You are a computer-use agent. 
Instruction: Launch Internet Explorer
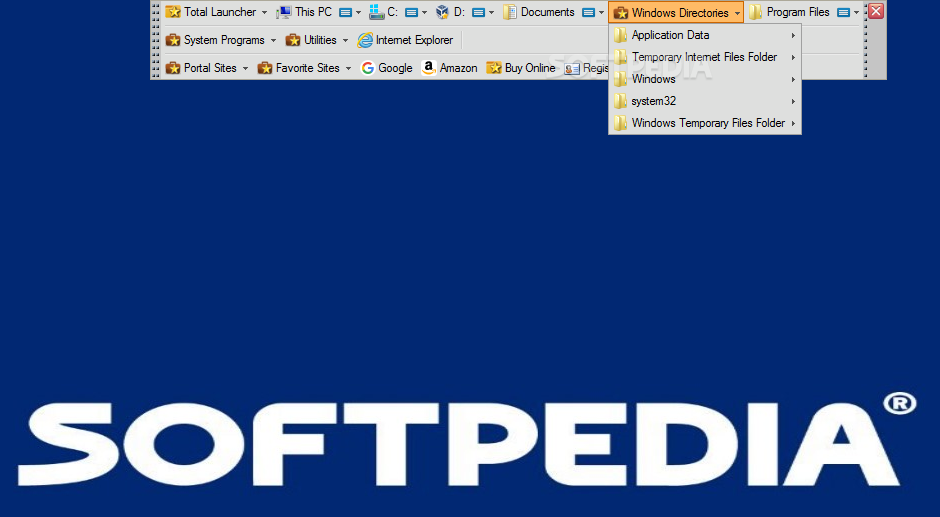405,40
